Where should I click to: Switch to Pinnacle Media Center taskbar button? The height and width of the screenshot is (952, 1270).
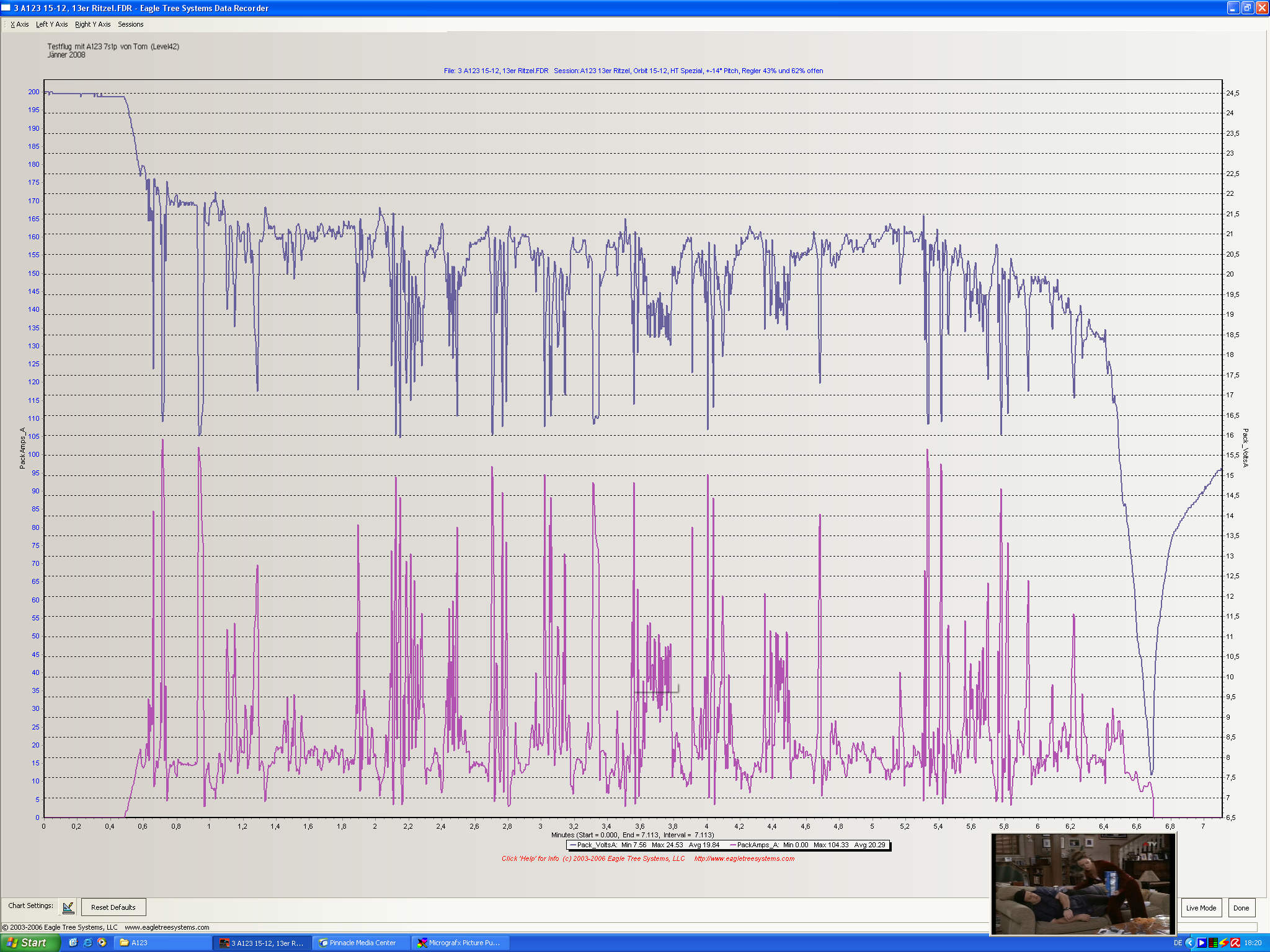coord(362,943)
